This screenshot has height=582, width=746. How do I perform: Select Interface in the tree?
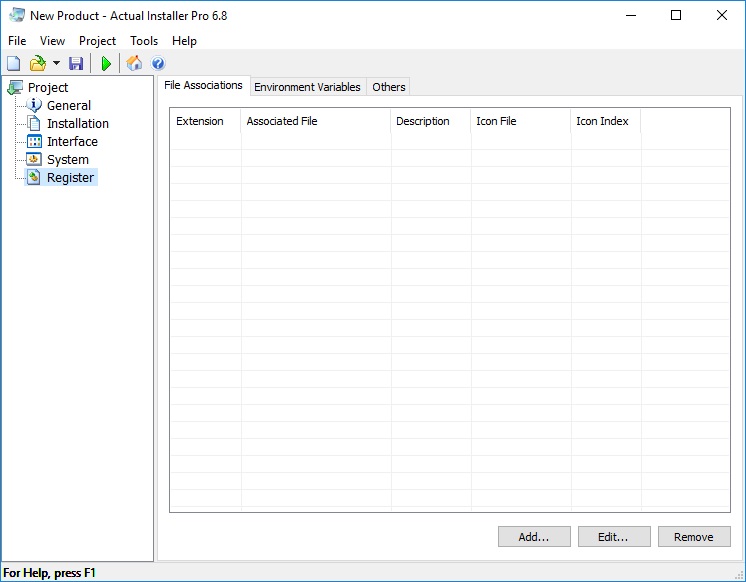tap(72, 142)
